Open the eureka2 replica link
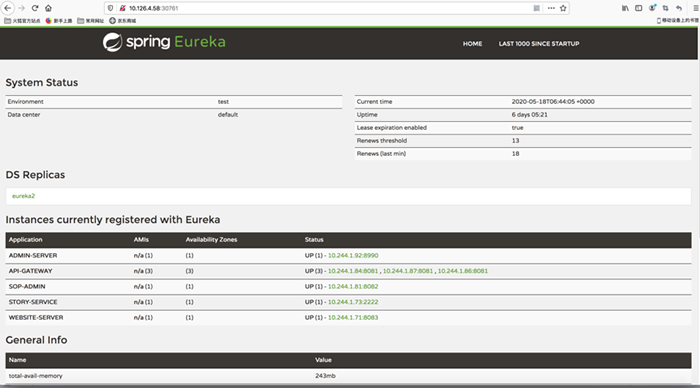Viewport: 700px width, 388px height. click(x=23, y=196)
